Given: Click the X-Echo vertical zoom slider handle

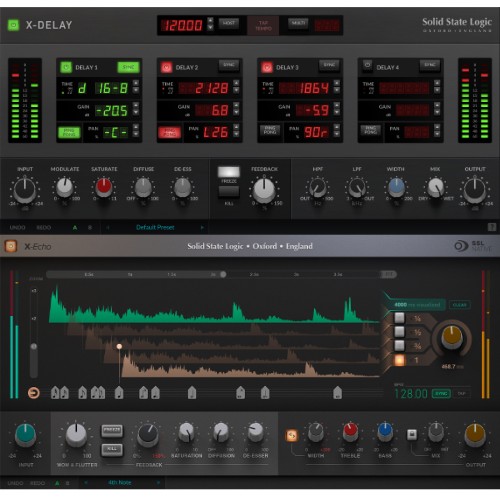Looking at the screenshot, I should (x=33, y=347).
